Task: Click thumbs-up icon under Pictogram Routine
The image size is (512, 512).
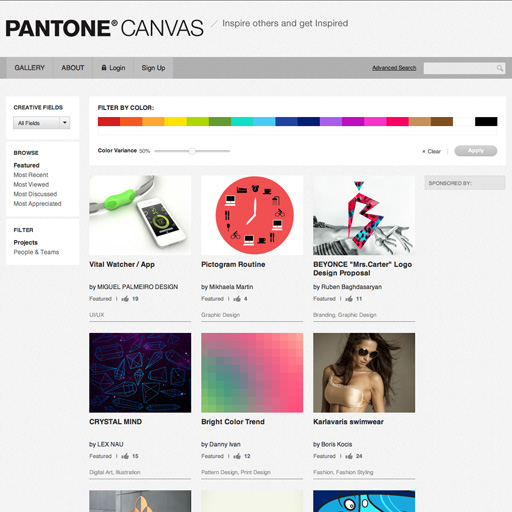Action: [237, 299]
